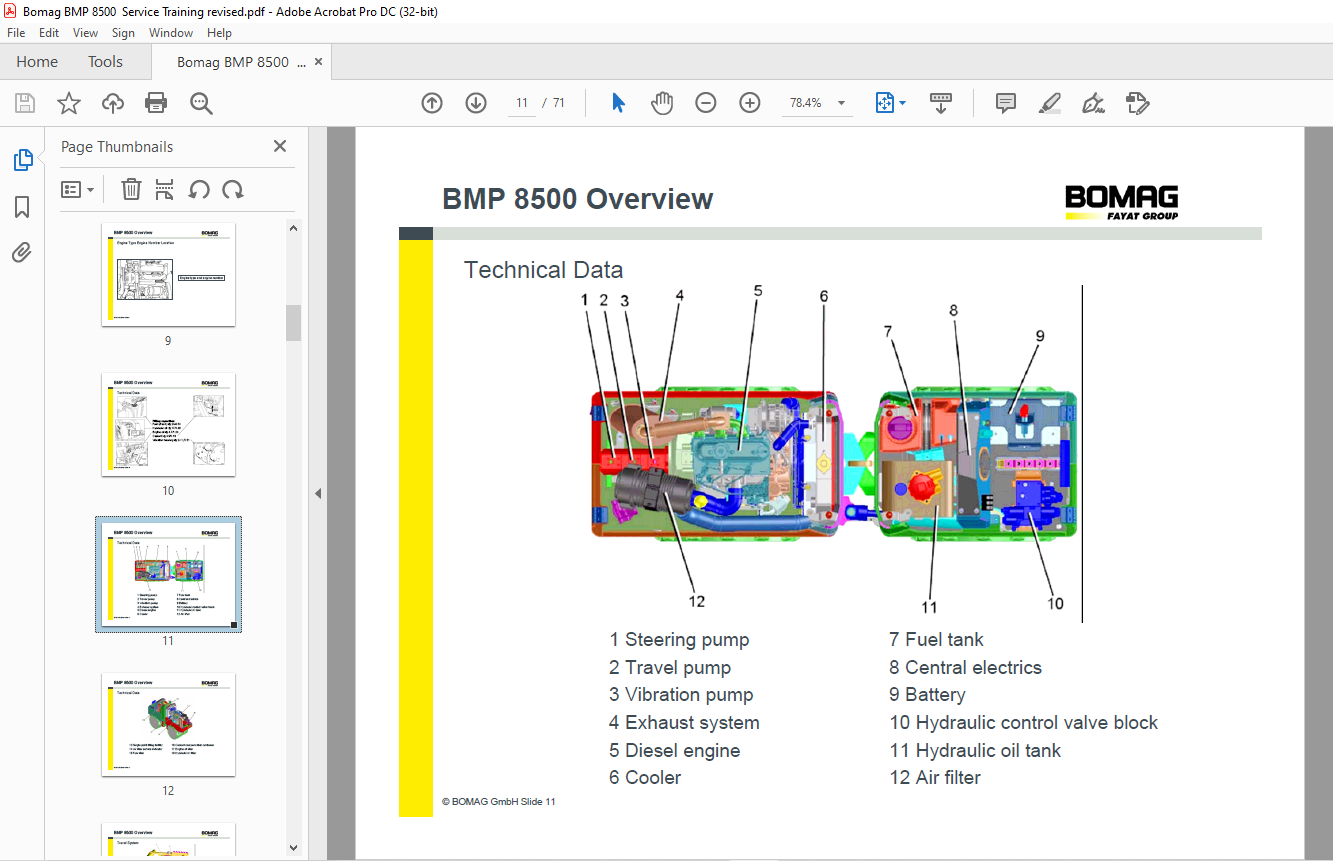Image resolution: width=1333 pixels, height=861 pixels.
Task: Close the Bomag BMP 8500 document tab
Action: pyautogui.click(x=318, y=62)
